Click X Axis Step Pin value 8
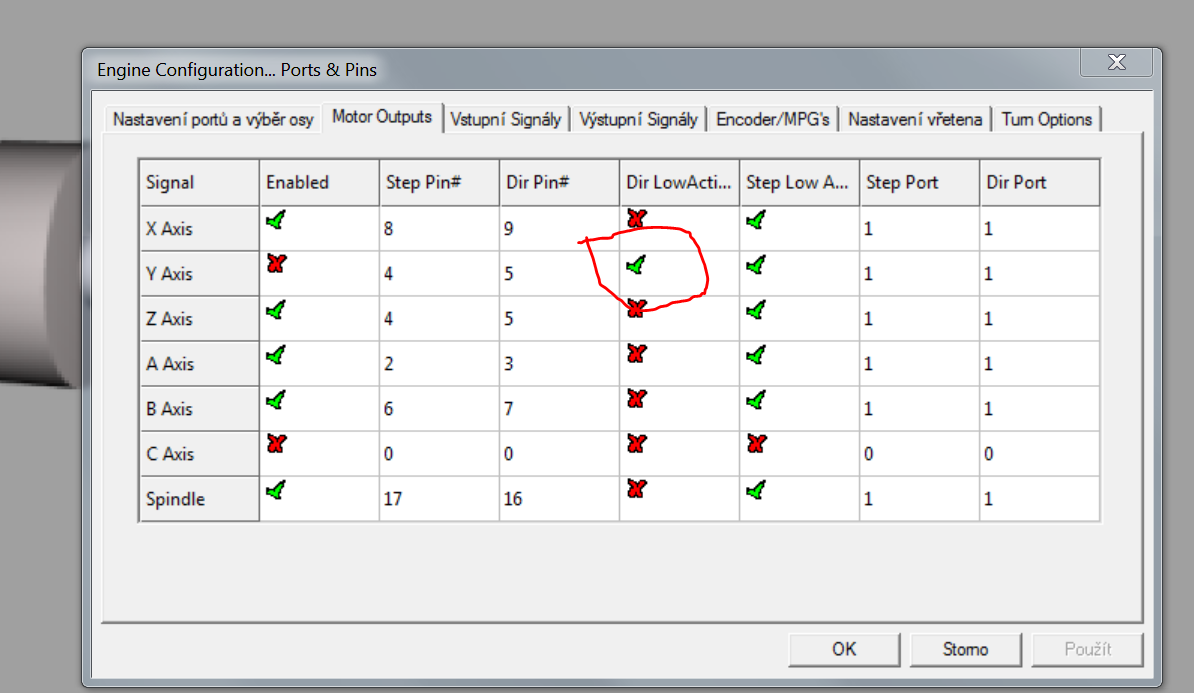This screenshot has width=1194, height=693. tap(388, 229)
